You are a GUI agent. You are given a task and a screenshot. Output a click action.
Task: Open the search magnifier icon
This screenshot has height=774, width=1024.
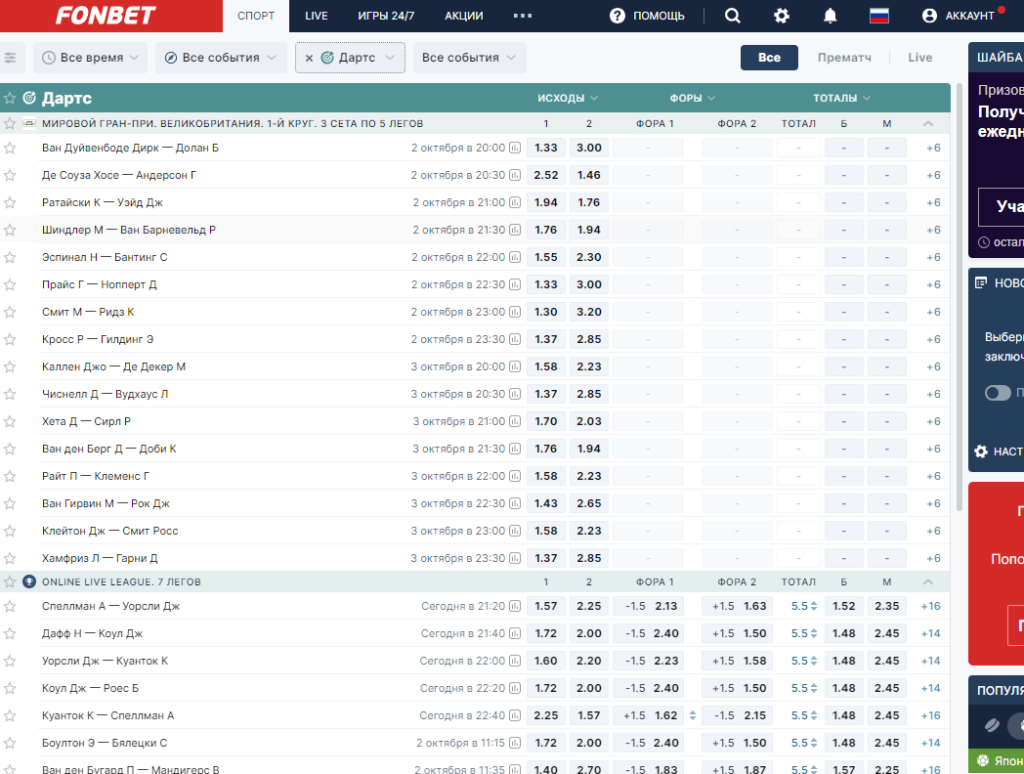click(x=732, y=16)
